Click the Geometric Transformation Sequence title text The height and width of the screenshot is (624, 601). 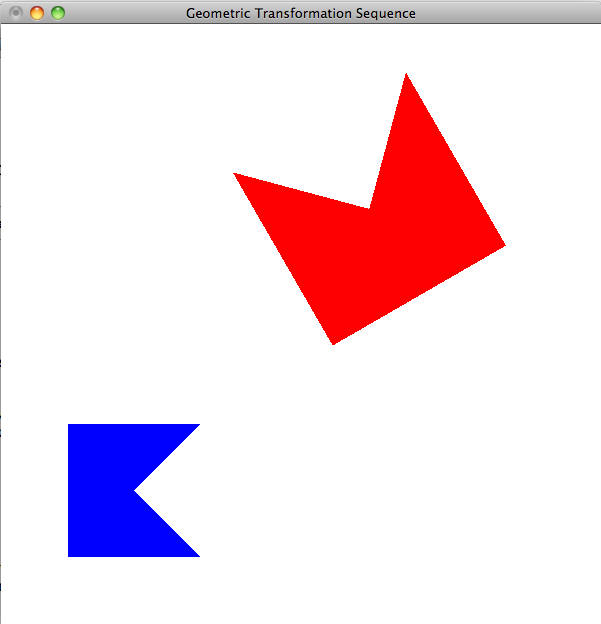point(300,13)
